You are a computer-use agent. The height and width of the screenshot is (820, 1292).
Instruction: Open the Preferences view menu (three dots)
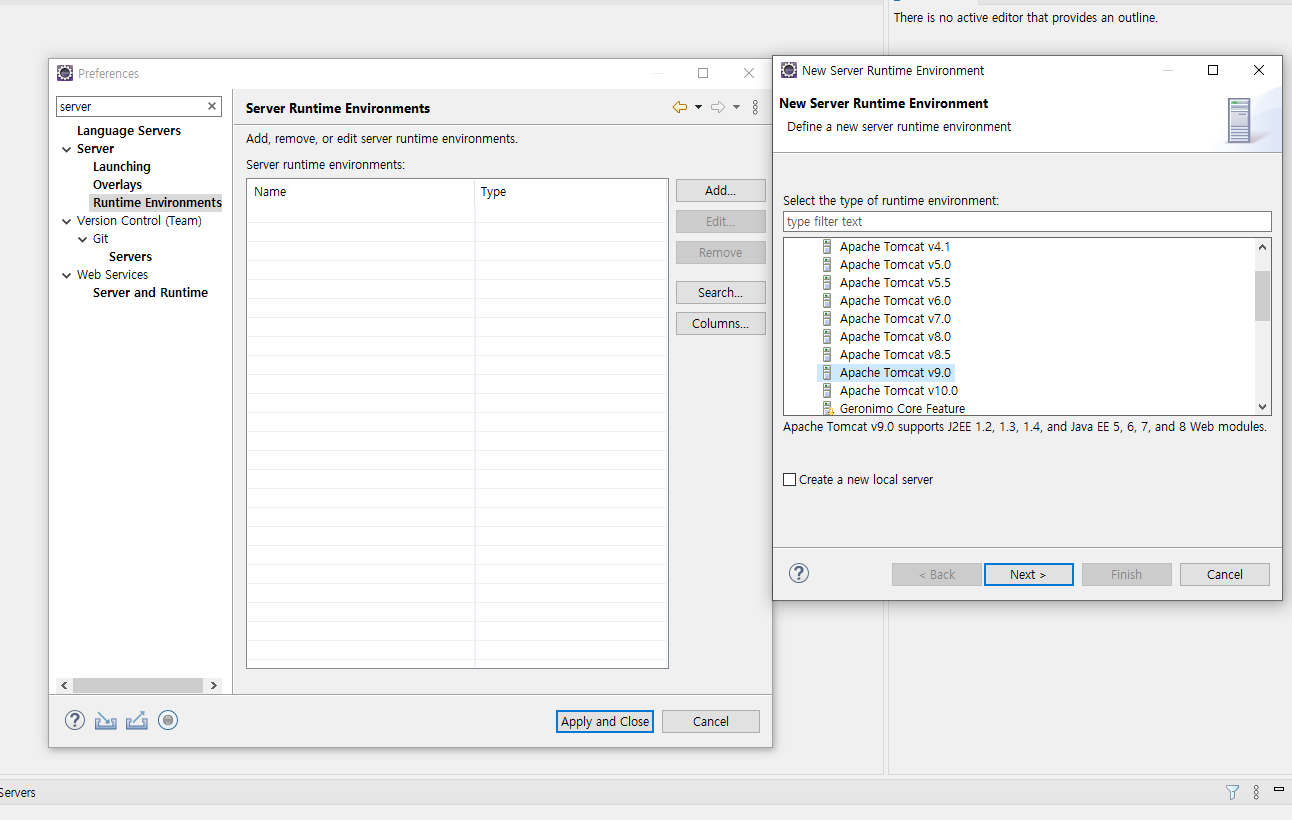click(755, 107)
